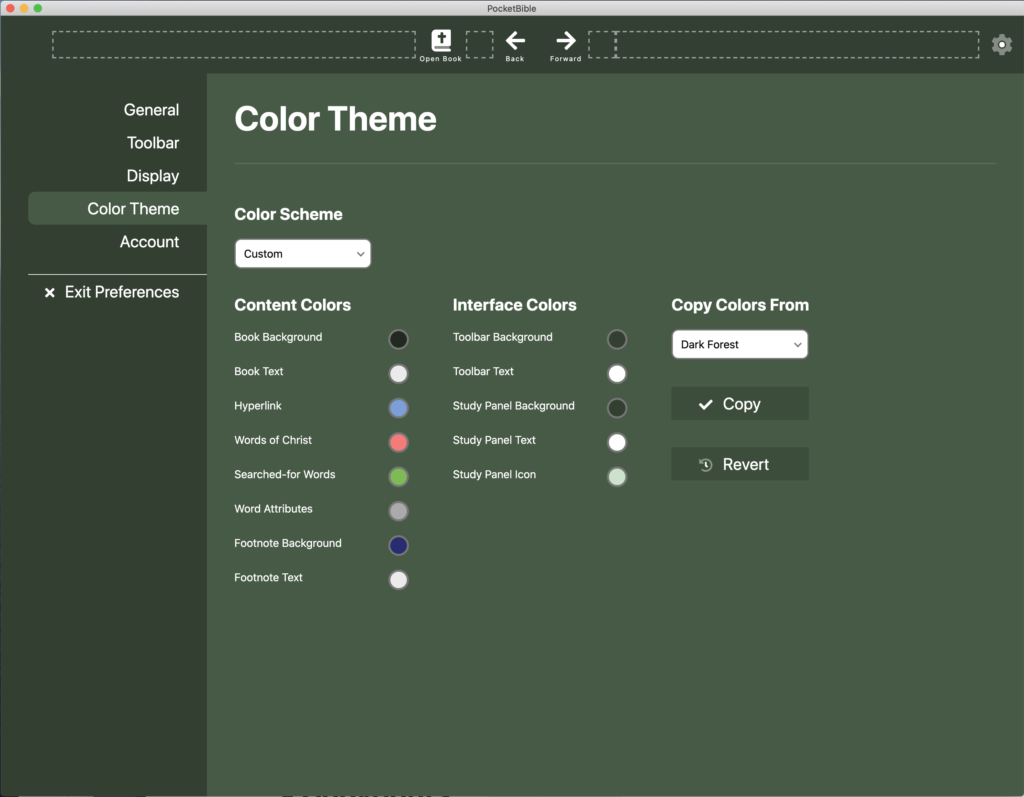Click the "Content Colors" heading
The width and height of the screenshot is (1024, 797).
tap(293, 305)
